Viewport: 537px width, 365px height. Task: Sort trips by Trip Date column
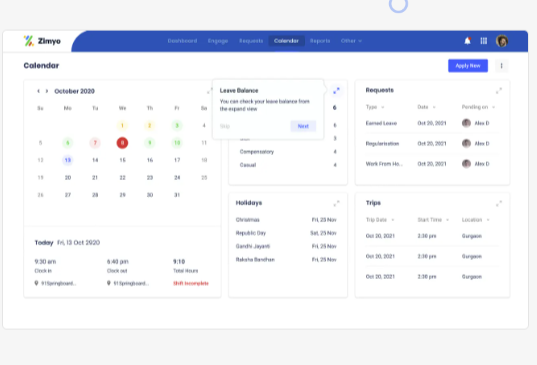[x=380, y=220]
